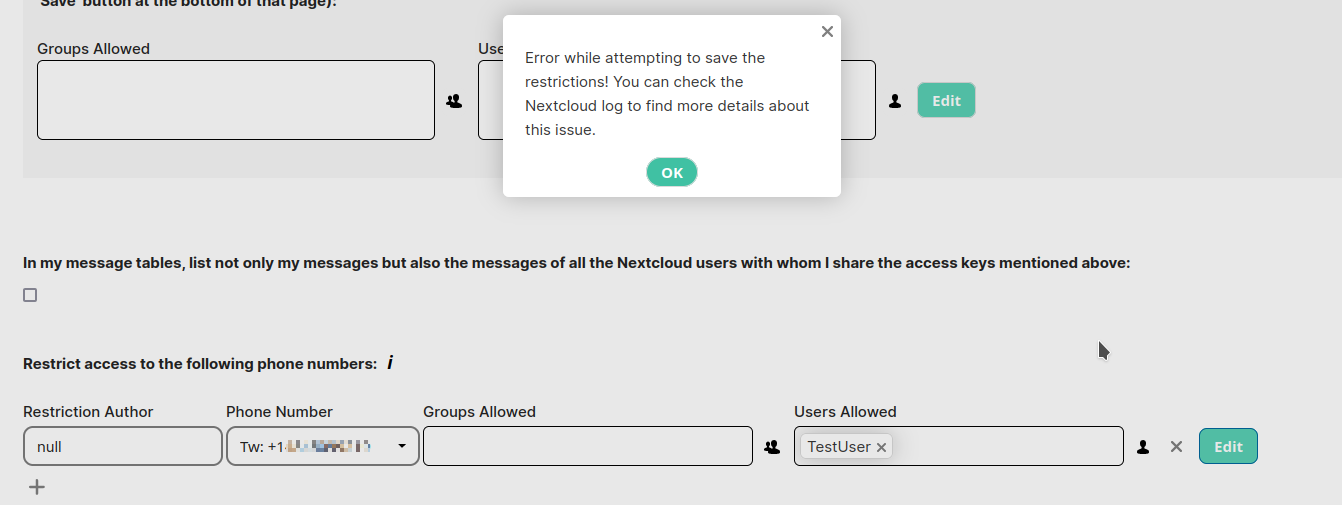The width and height of the screenshot is (1342, 505).
Task: Click the empty area of the Users Allowed field after TestUser
Action: [1005, 446]
